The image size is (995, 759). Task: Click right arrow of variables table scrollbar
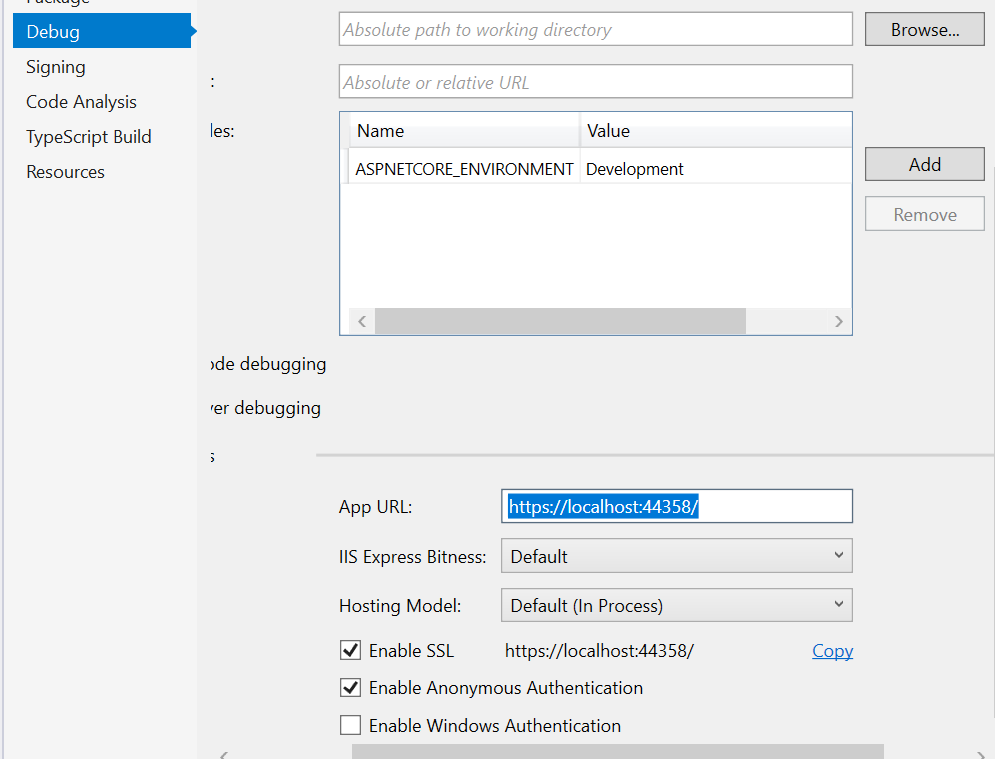coord(839,321)
